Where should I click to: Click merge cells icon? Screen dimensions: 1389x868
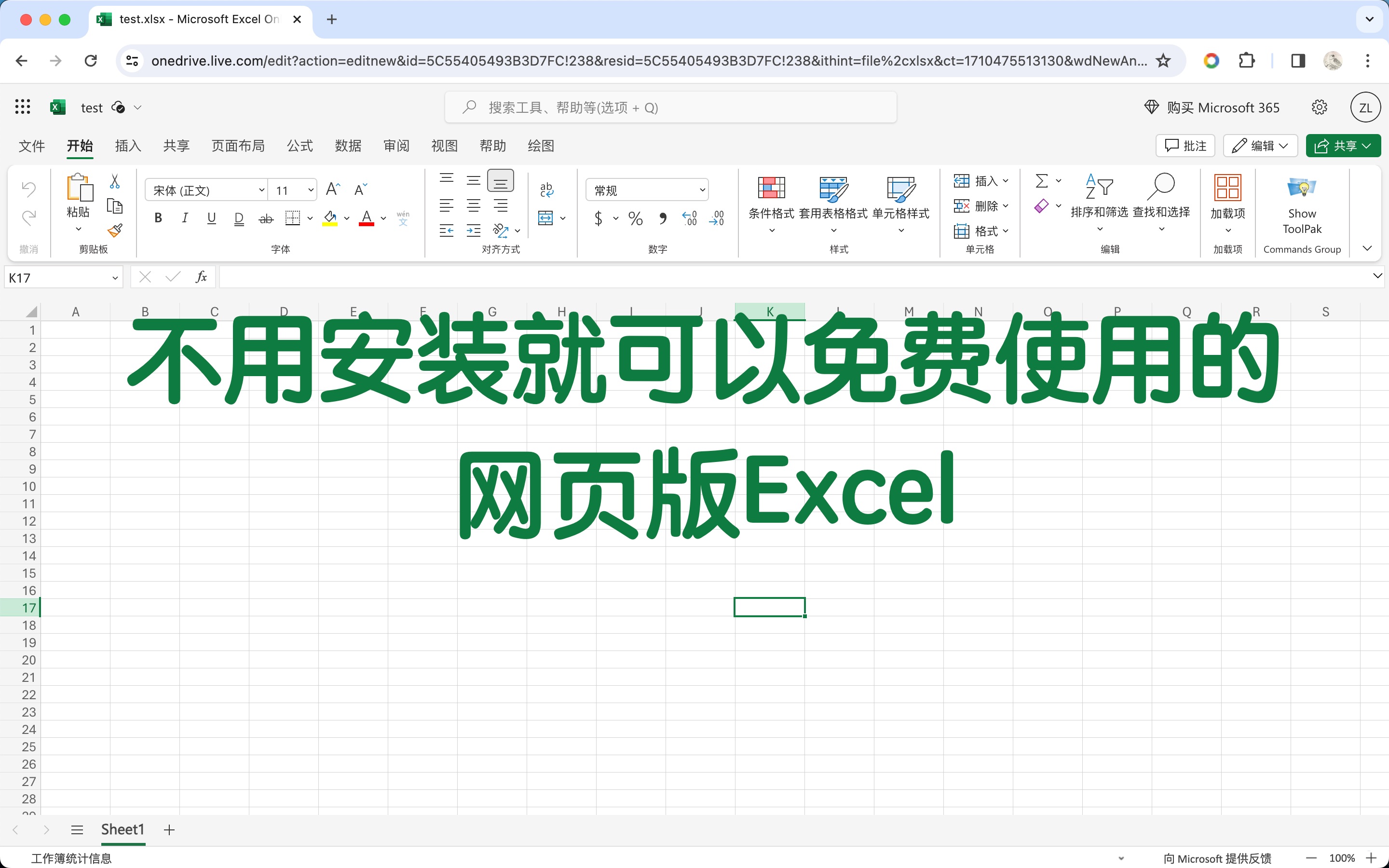click(545, 217)
